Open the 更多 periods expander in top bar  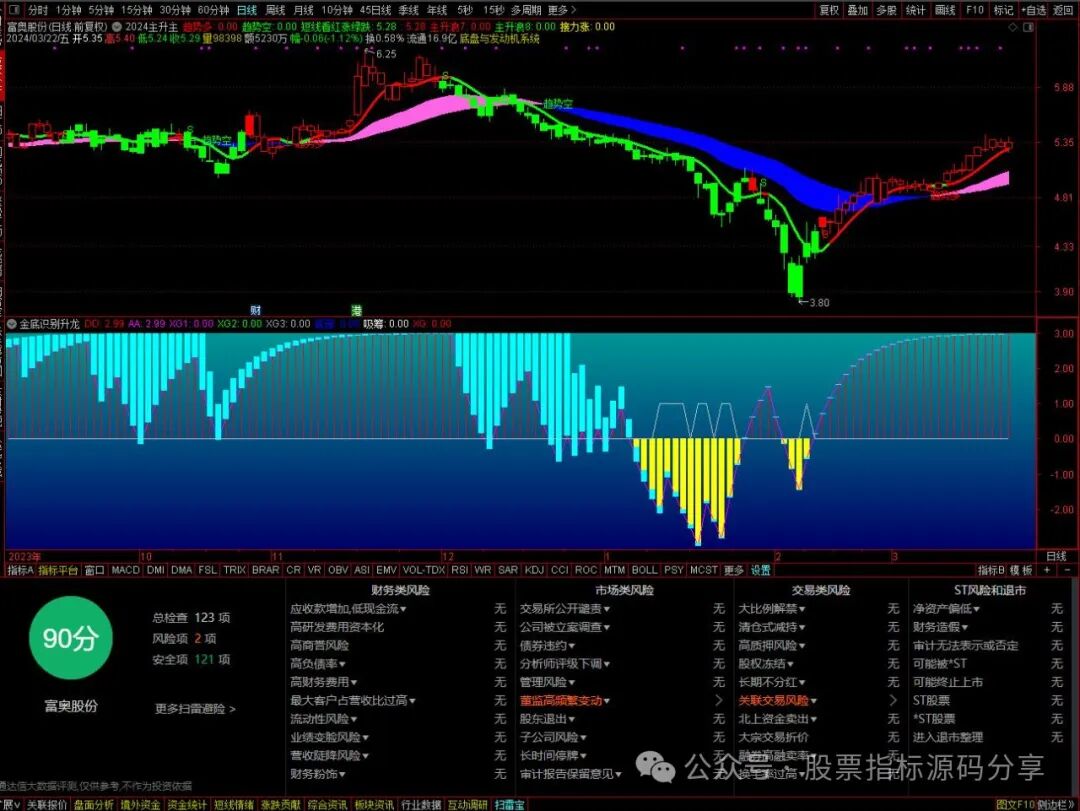[x=561, y=10]
